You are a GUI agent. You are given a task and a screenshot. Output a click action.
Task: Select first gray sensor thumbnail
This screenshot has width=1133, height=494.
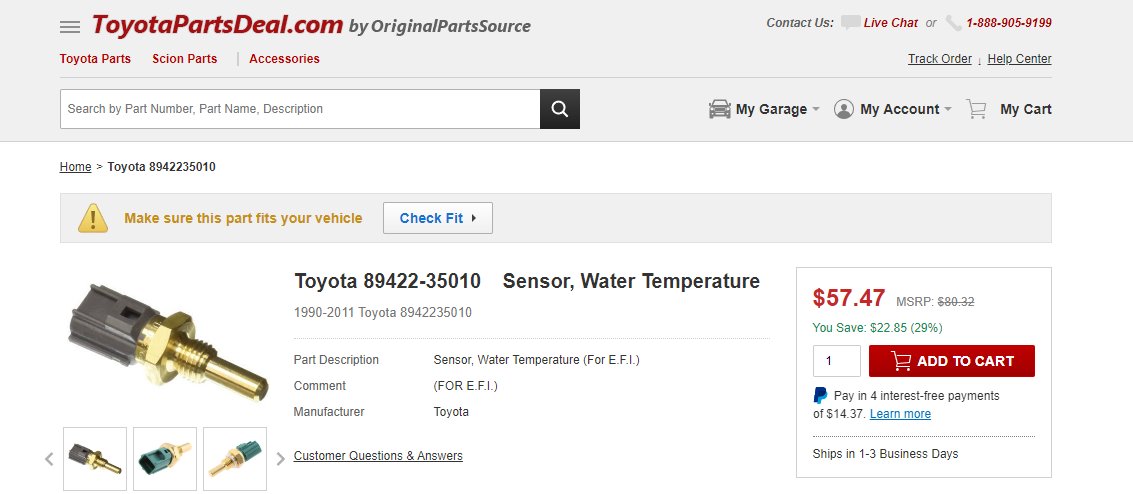(x=95, y=459)
